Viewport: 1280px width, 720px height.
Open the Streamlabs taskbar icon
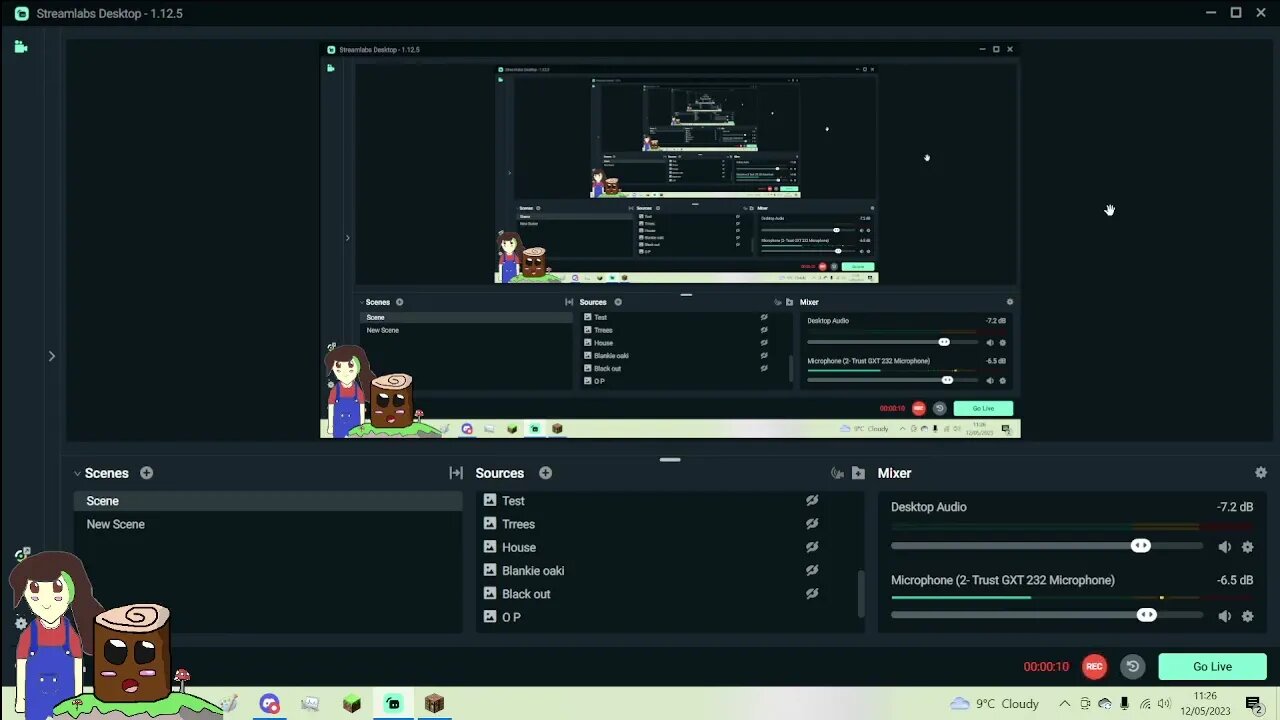[393, 704]
